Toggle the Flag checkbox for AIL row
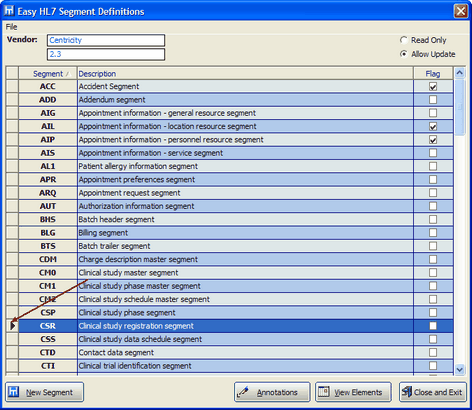This screenshot has height=410, width=472. coord(433,126)
